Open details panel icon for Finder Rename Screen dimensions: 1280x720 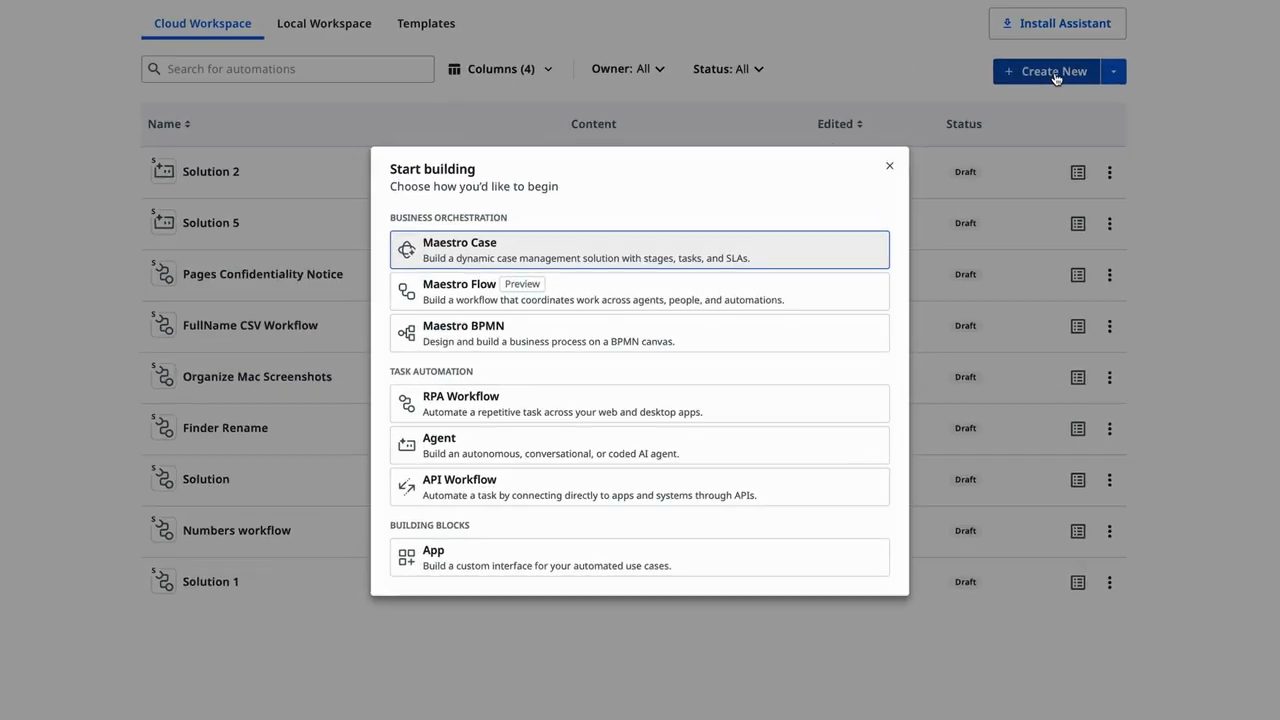[1078, 429]
